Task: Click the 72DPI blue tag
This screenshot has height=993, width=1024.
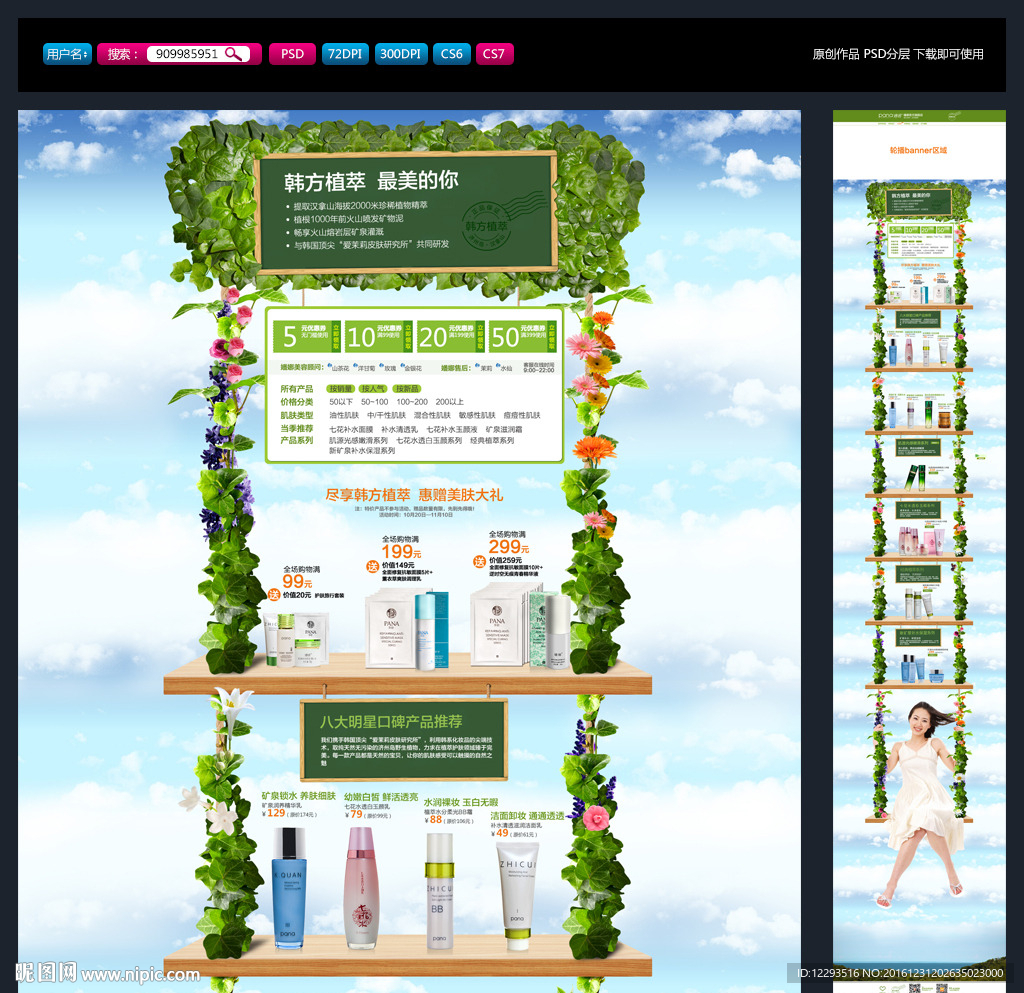Action: pos(345,54)
